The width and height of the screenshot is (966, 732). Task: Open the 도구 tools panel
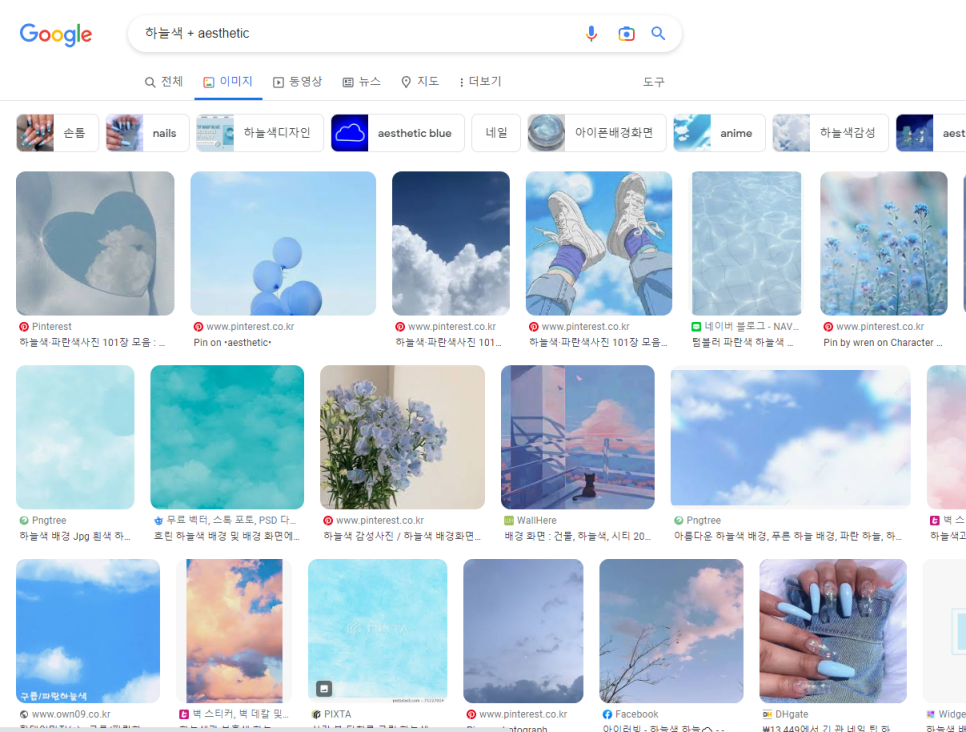(x=653, y=82)
